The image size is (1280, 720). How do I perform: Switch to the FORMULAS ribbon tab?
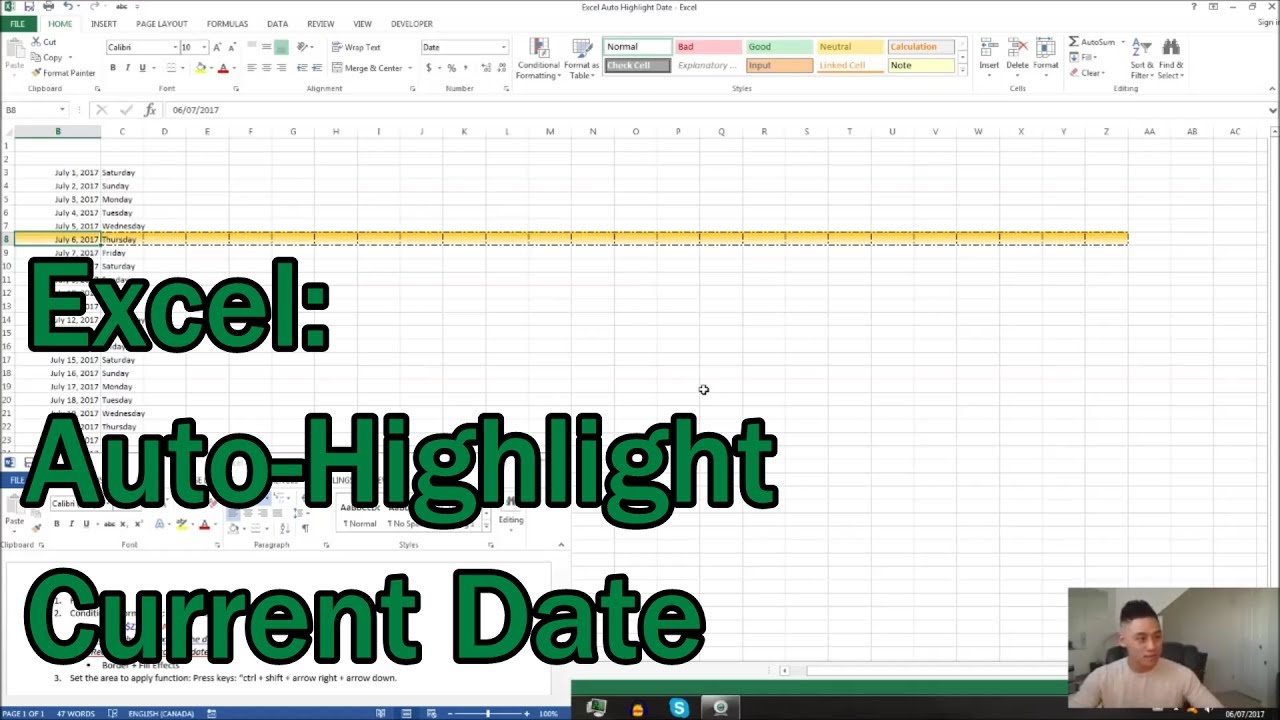pos(227,24)
